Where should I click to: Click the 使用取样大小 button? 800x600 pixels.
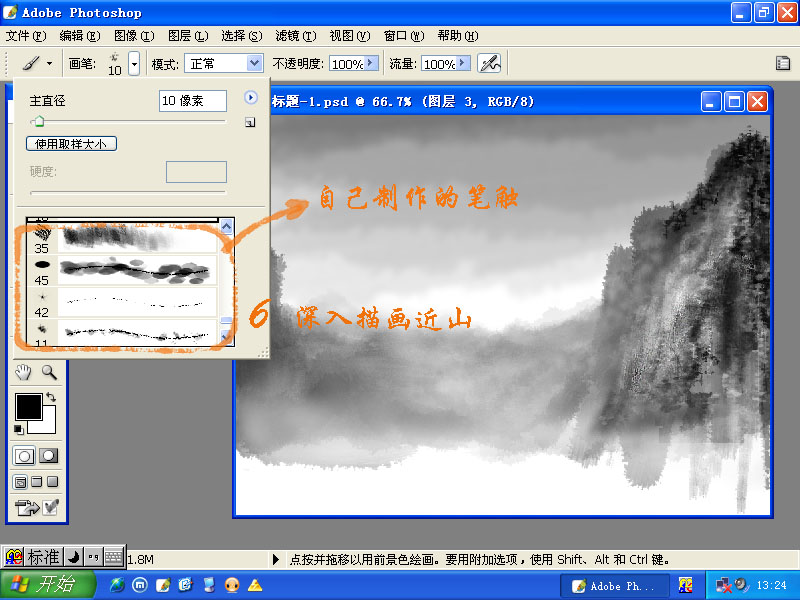click(x=70, y=143)
